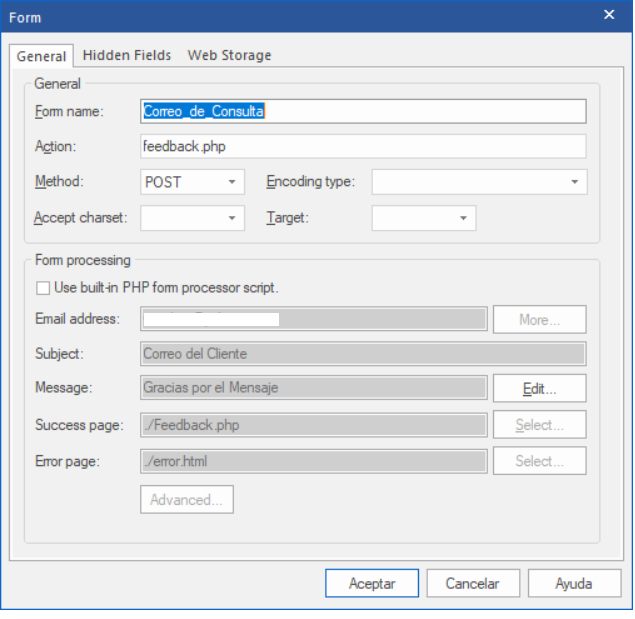Click the Form name input field
The width and height of the screenshot is (635, 619).
click(x=363, y=111)
